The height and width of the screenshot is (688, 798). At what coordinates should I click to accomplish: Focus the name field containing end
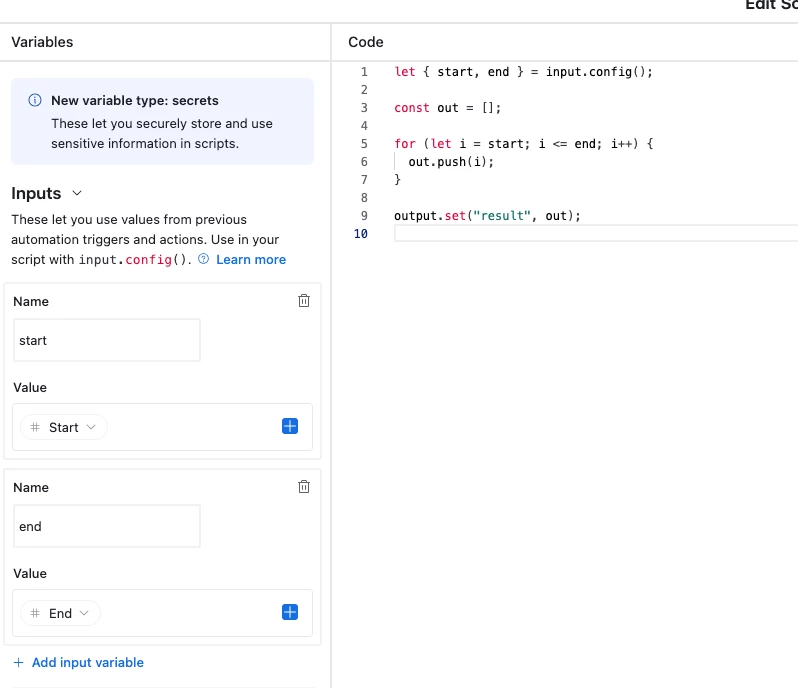(107, 526)
